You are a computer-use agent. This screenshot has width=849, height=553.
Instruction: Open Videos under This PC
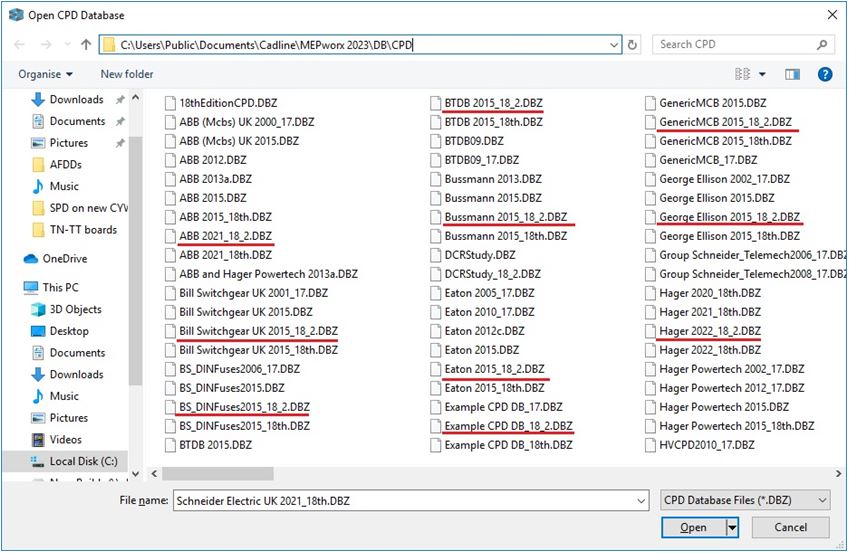point(66,439)
